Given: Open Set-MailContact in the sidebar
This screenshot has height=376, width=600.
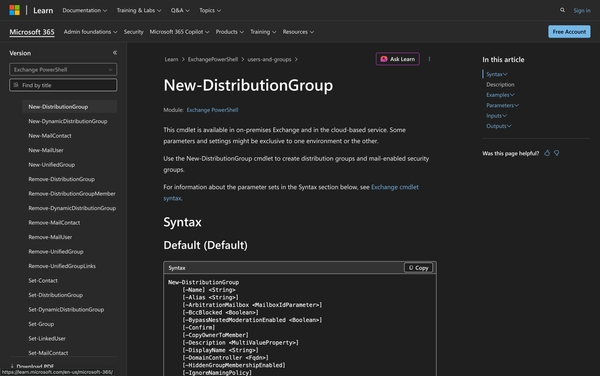Looking at the screenshot, I should click(x=48, y=353).
